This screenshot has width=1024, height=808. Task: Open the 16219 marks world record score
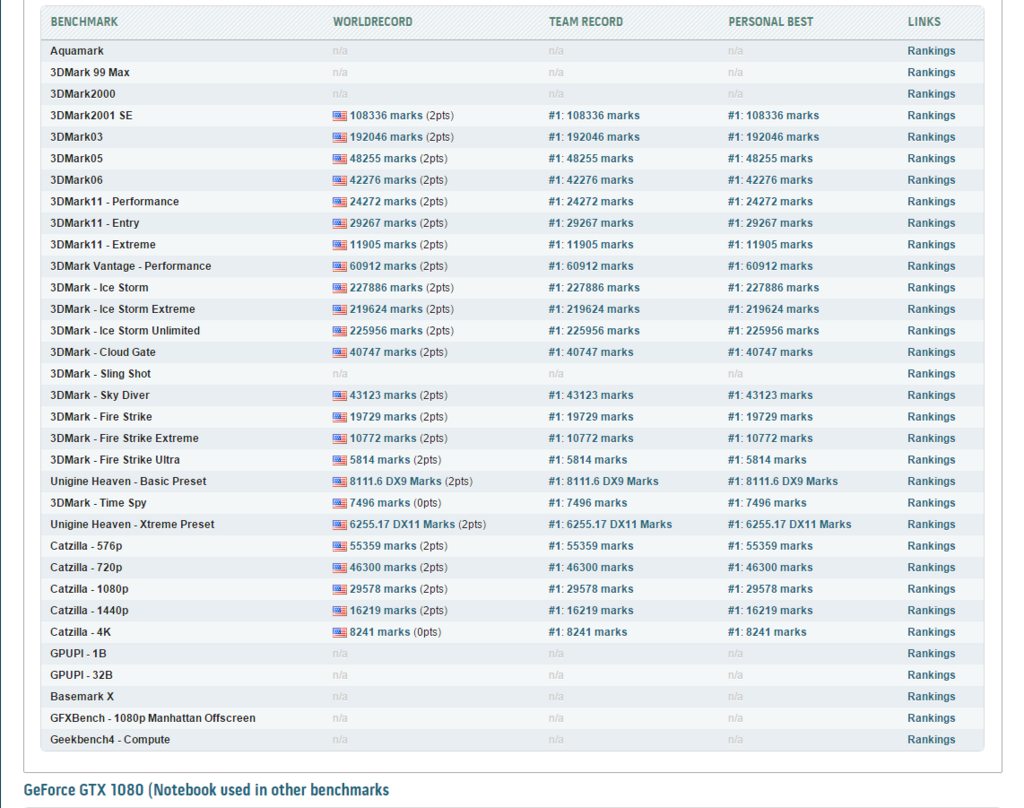coord(383,611)
